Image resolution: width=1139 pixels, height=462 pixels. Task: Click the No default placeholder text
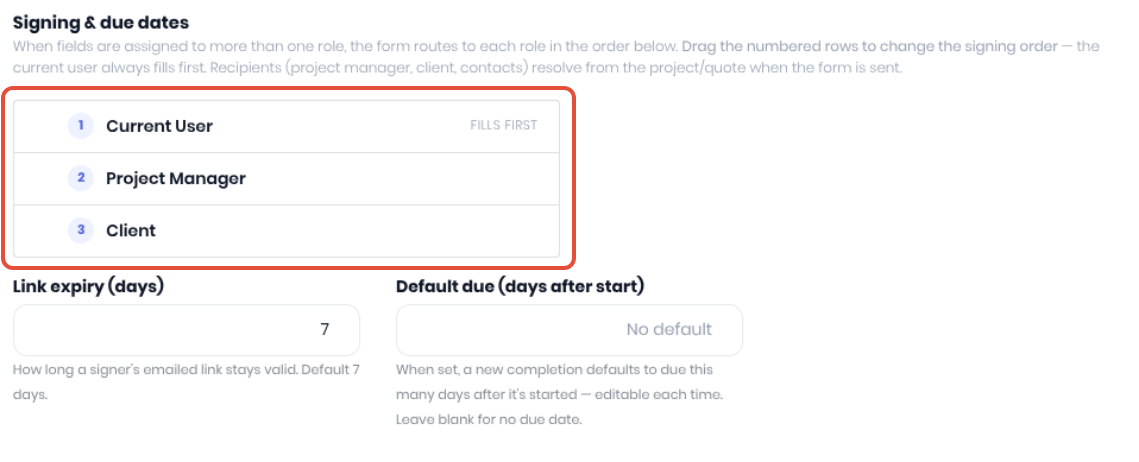click(669, 330)
